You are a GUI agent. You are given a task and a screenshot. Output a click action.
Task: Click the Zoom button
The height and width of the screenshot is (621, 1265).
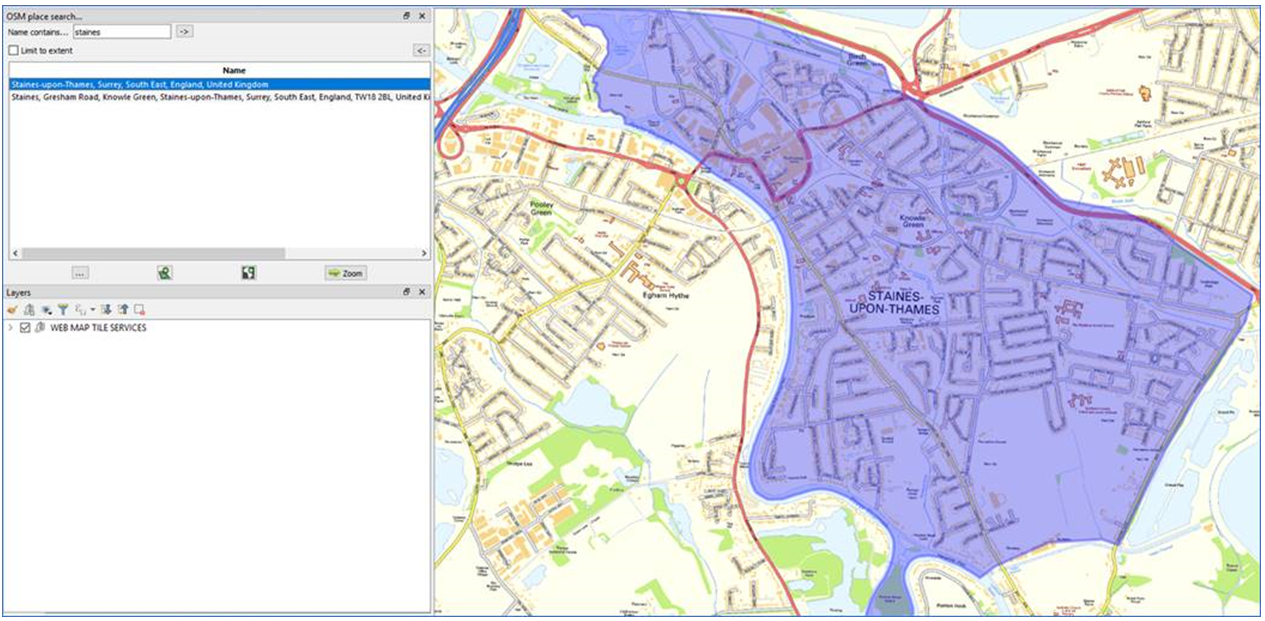(x=346, y=273)
